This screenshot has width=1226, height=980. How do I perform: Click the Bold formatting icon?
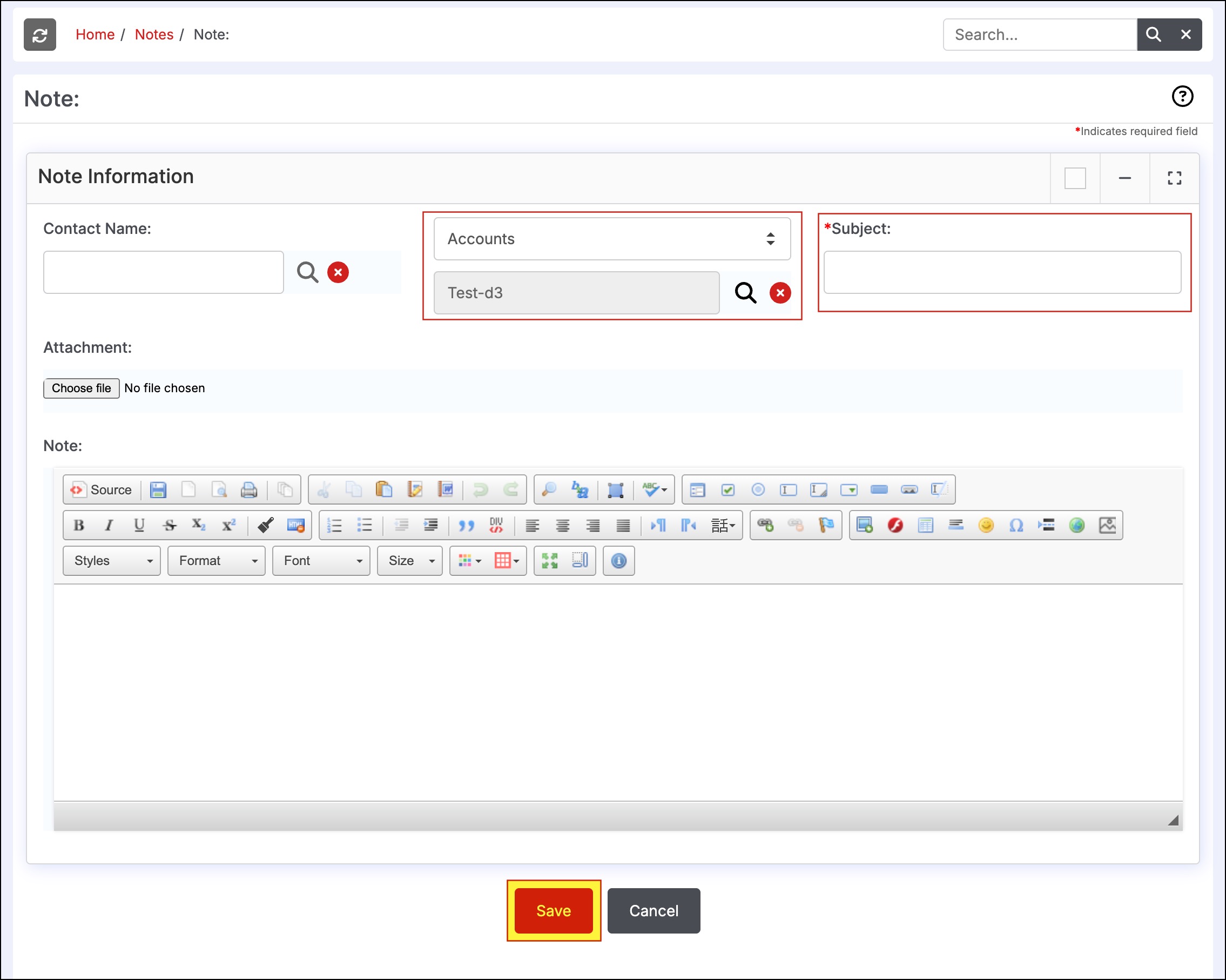pos(79,525)
